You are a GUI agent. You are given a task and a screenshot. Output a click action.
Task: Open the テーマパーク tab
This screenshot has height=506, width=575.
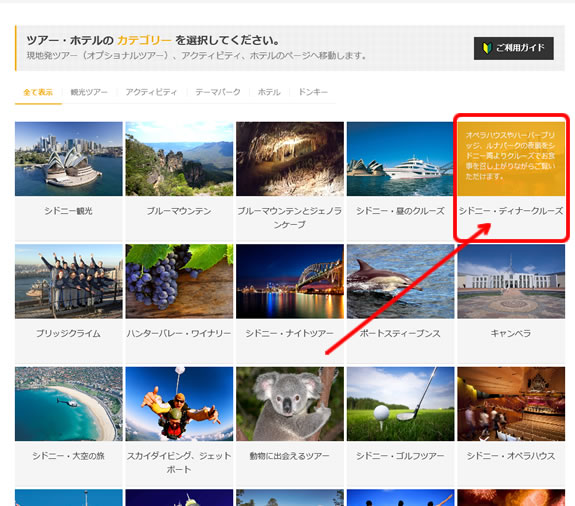(x=218, y=92)
